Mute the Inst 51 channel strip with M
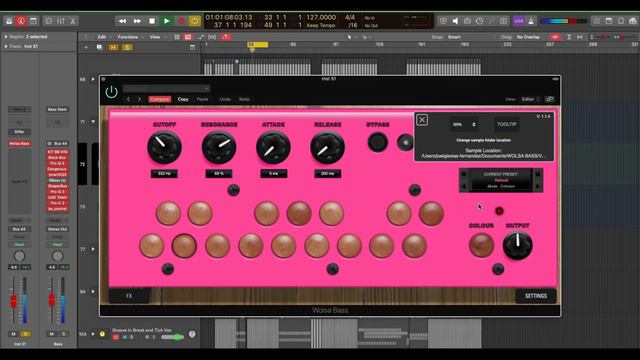640x360 pixels. tap(13, 334)
